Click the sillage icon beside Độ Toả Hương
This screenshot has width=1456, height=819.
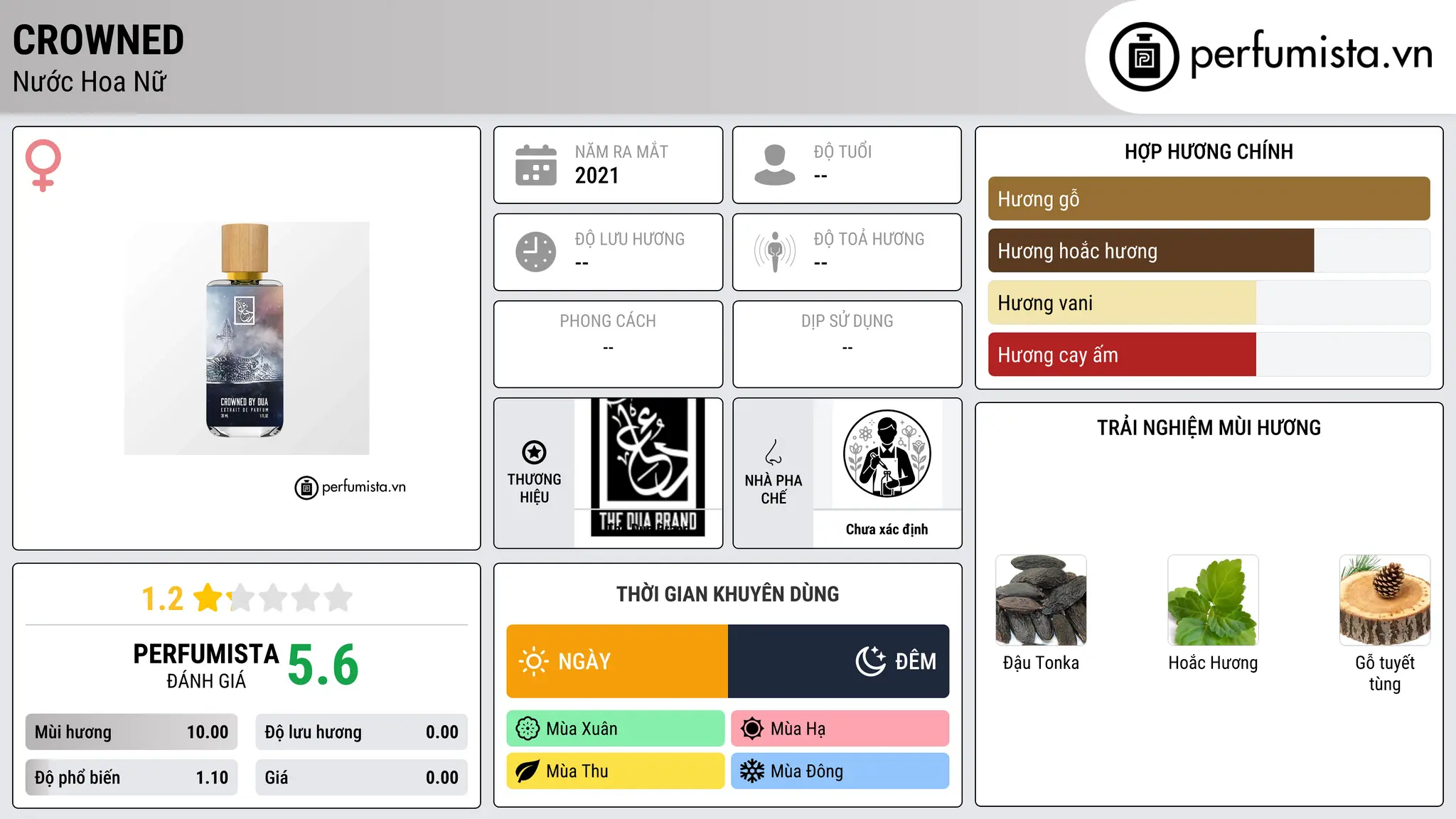[x=775, y=252]
